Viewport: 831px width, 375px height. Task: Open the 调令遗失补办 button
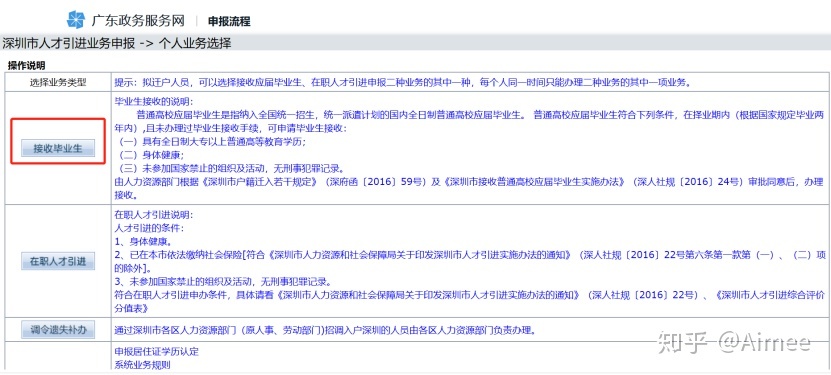point(58,331)
